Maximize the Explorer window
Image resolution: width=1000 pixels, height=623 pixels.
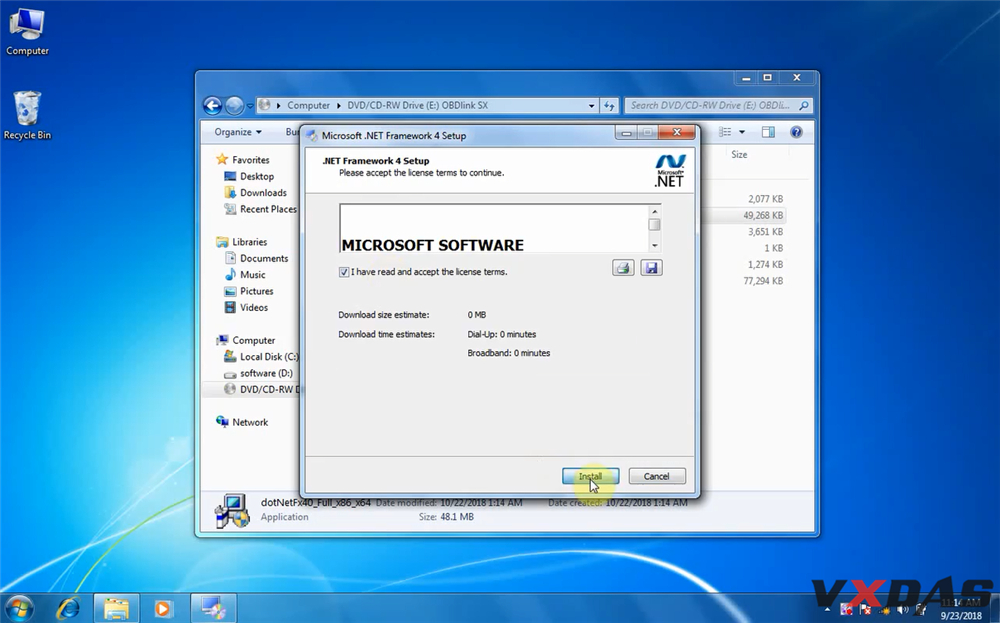(768, 78)
